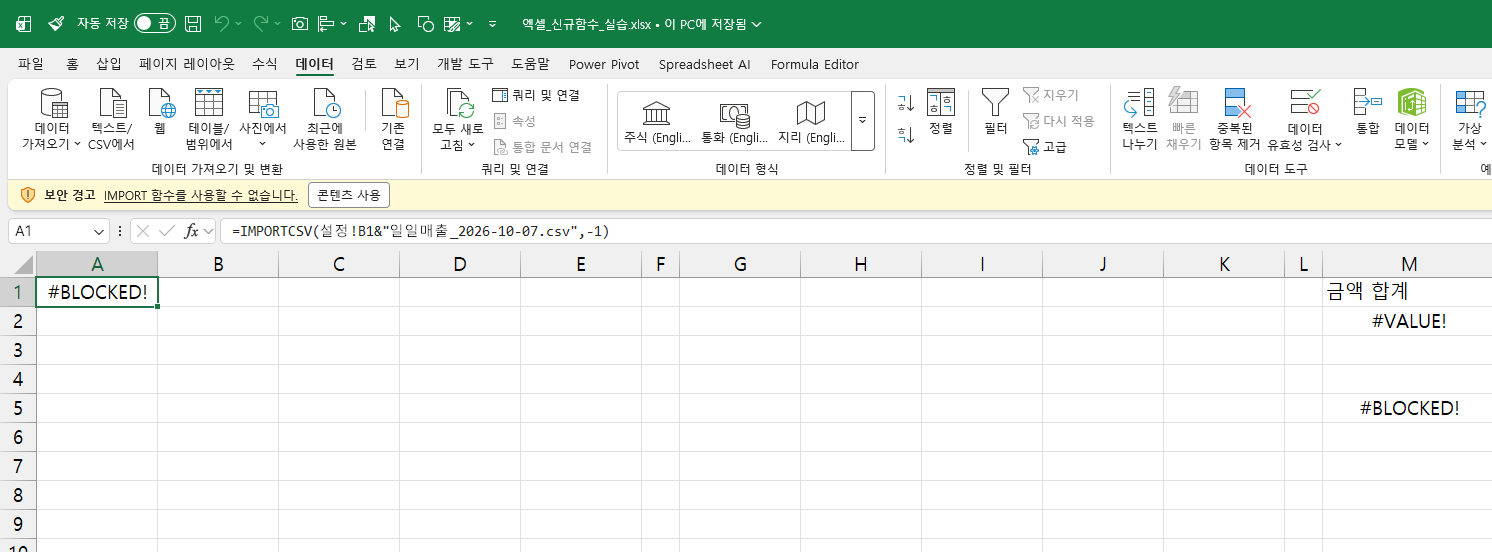Open the Get Data (데이터 가져오기) menu
The image size is (1492, 552).
[52, 119]
